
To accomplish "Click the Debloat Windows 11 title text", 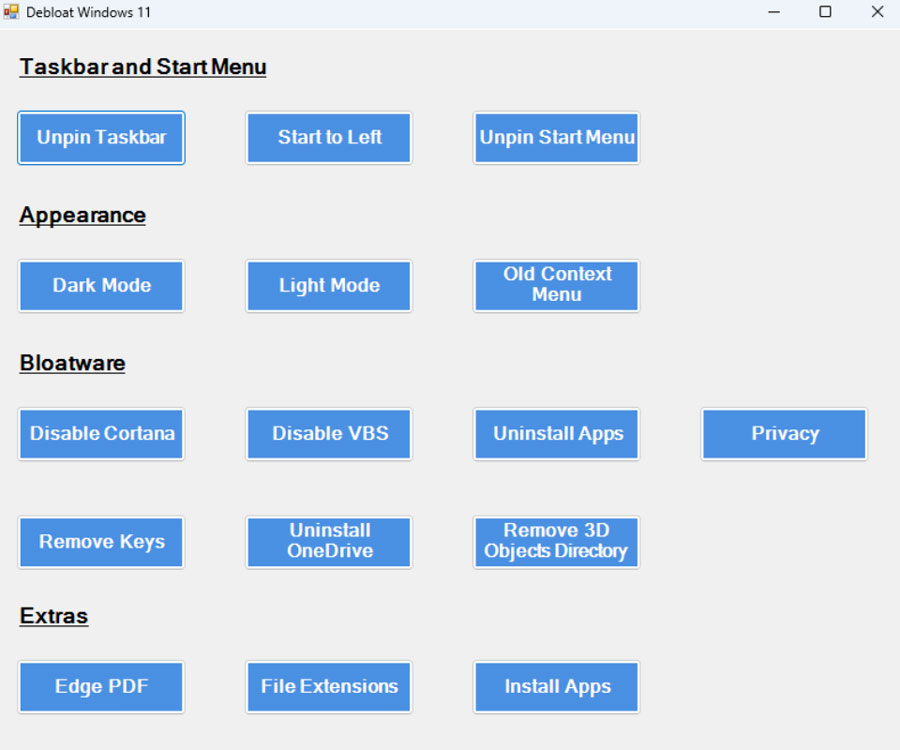I will point(88,12).
